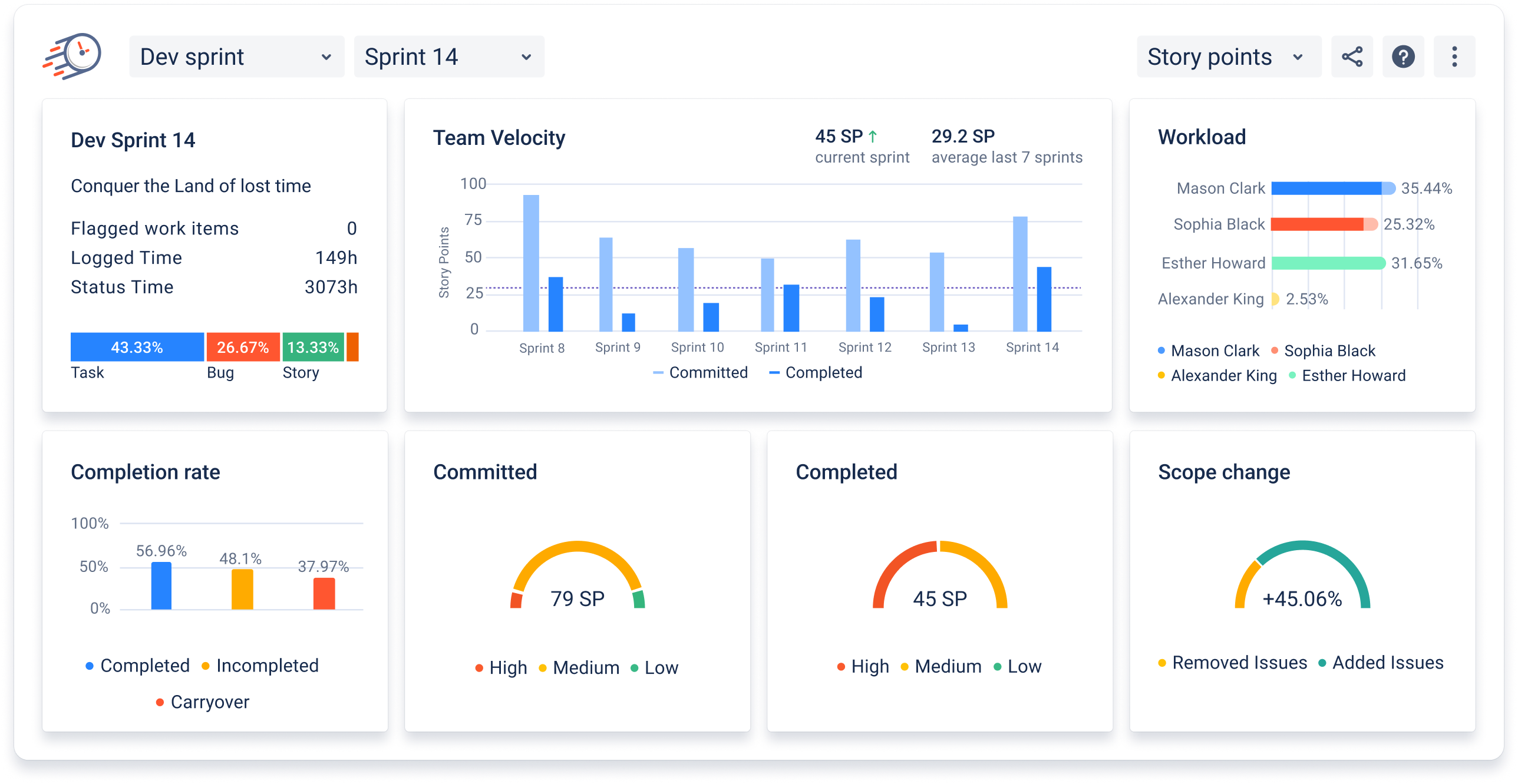This screenshot has width=1518, height=784.
Task: Click the share icon
Action: (1352, 56)
